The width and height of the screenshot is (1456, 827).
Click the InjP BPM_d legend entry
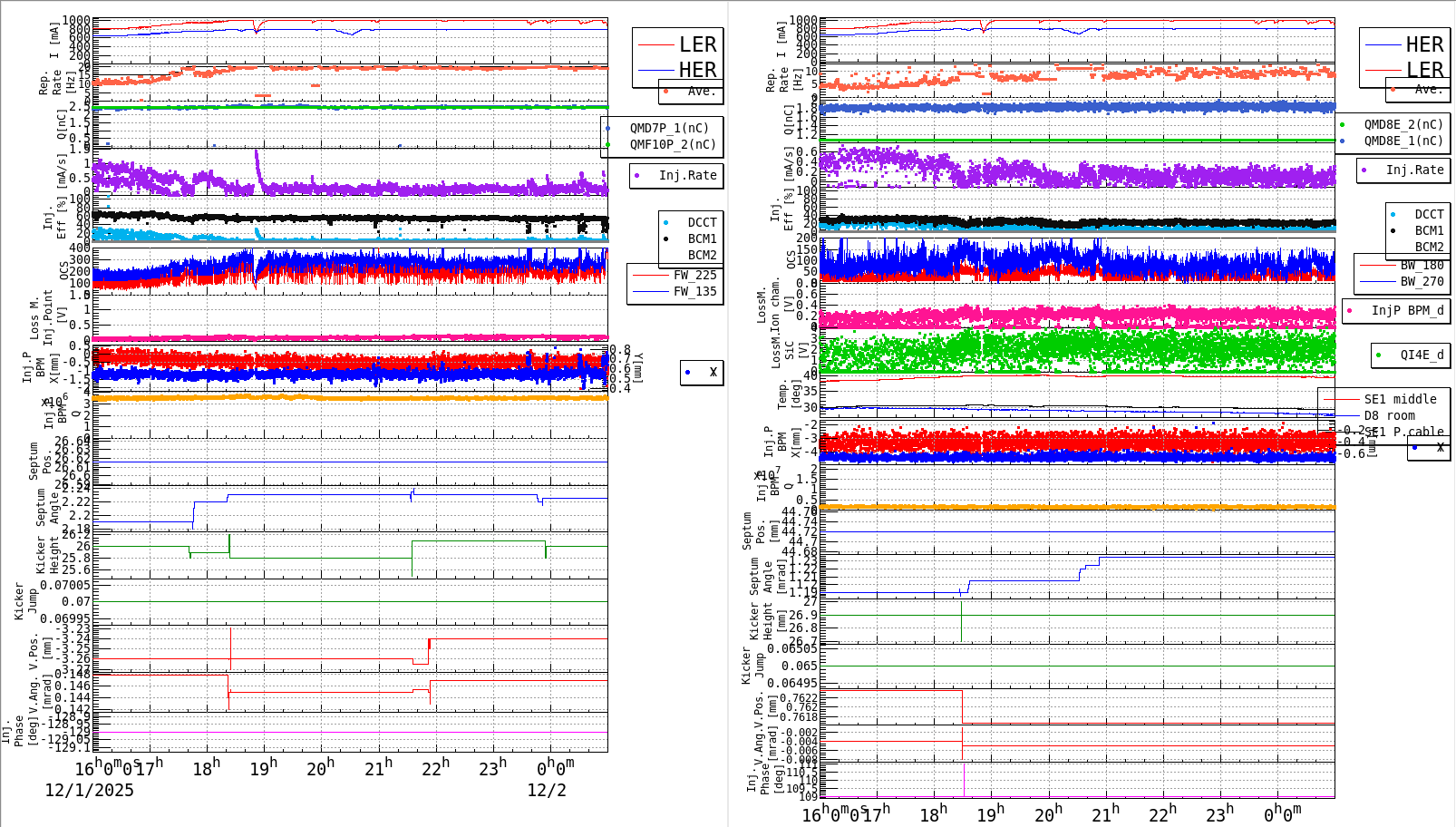click(x=1407, y=310)
